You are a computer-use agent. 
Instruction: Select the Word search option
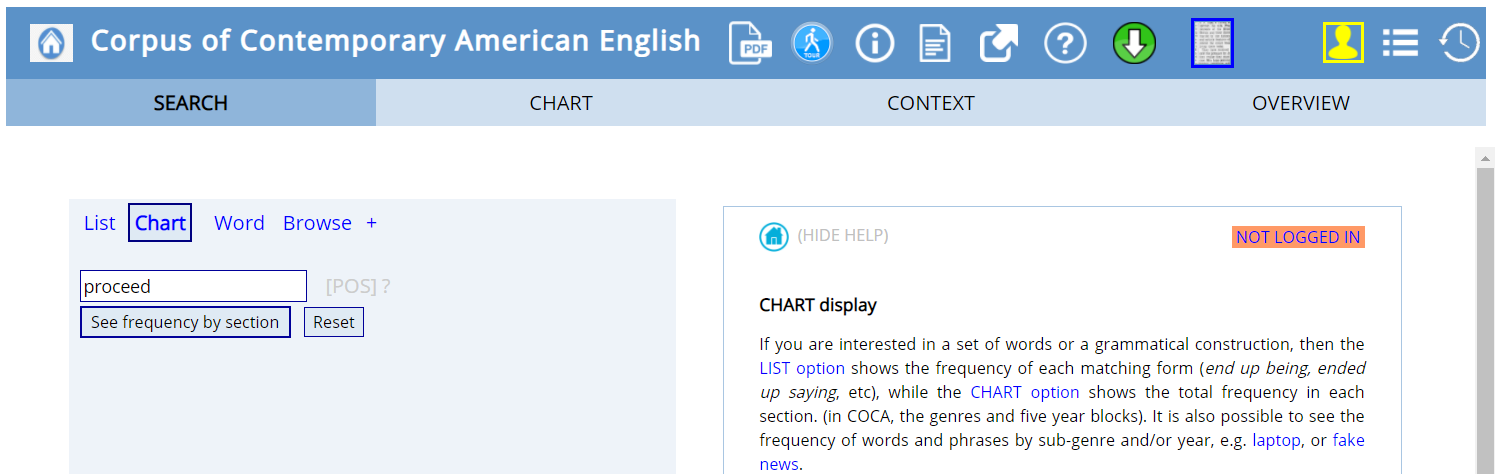[x=239, y=223]
